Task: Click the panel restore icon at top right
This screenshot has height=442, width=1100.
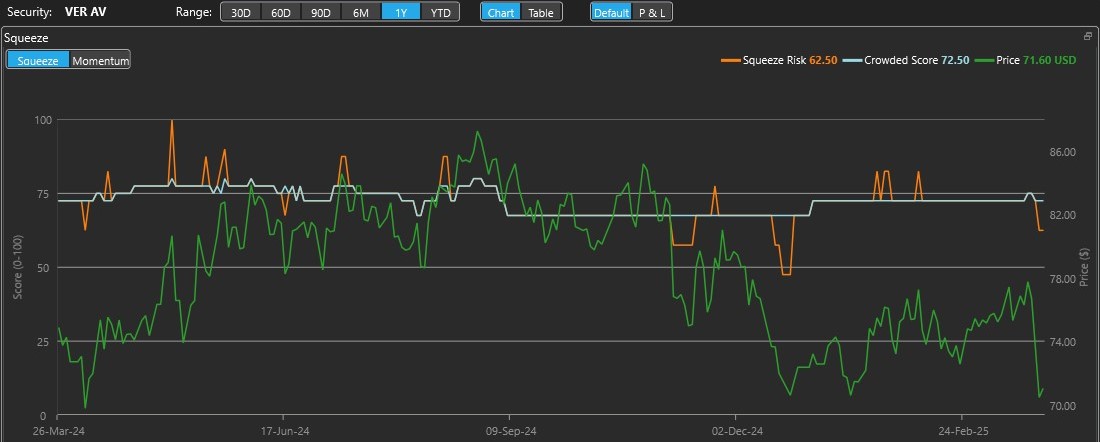Action: coord(1088,36)
